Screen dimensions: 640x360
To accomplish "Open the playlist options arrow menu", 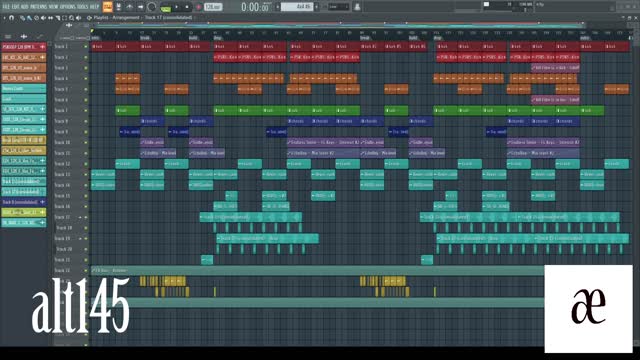I will pyautogui.click(x=4, y=18).
